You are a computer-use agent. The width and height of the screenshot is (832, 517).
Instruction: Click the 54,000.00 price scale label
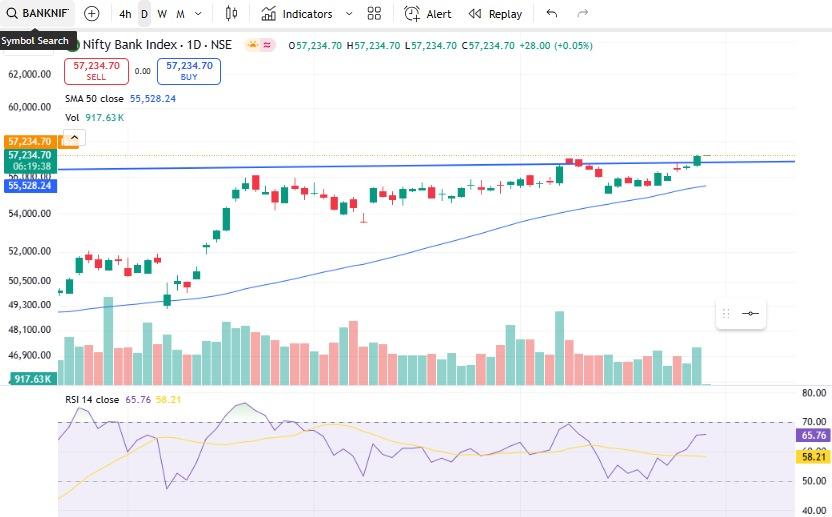[x=30, y=214]
